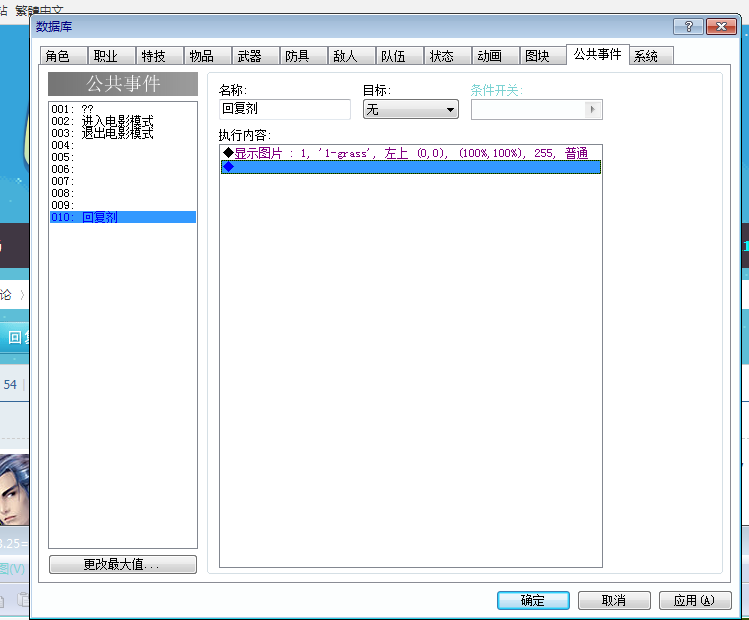Switch to the 敌人 tab

(x=352, y=56)
